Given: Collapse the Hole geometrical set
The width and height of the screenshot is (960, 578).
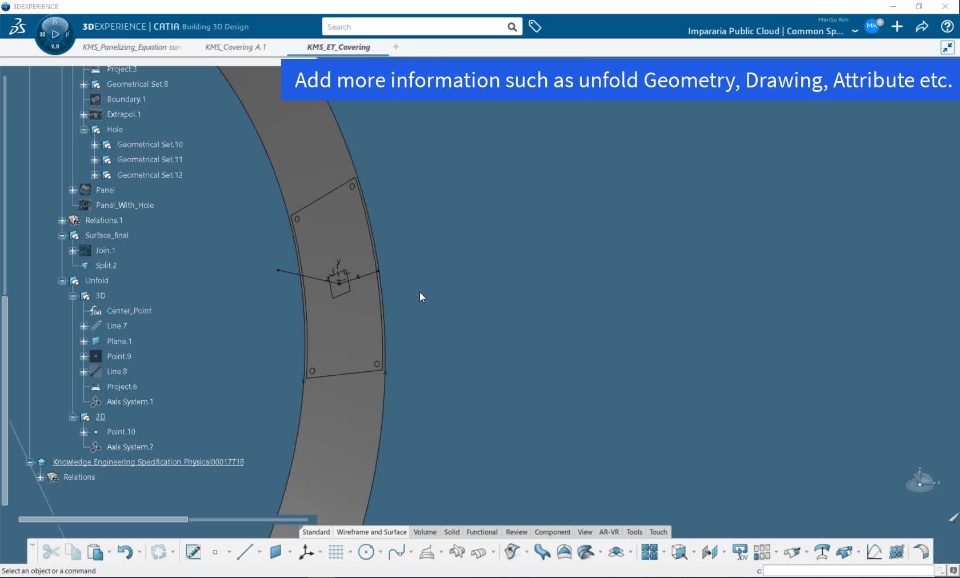Looking at the screenshot, I should pyautogui.click(x=84, y=130).
